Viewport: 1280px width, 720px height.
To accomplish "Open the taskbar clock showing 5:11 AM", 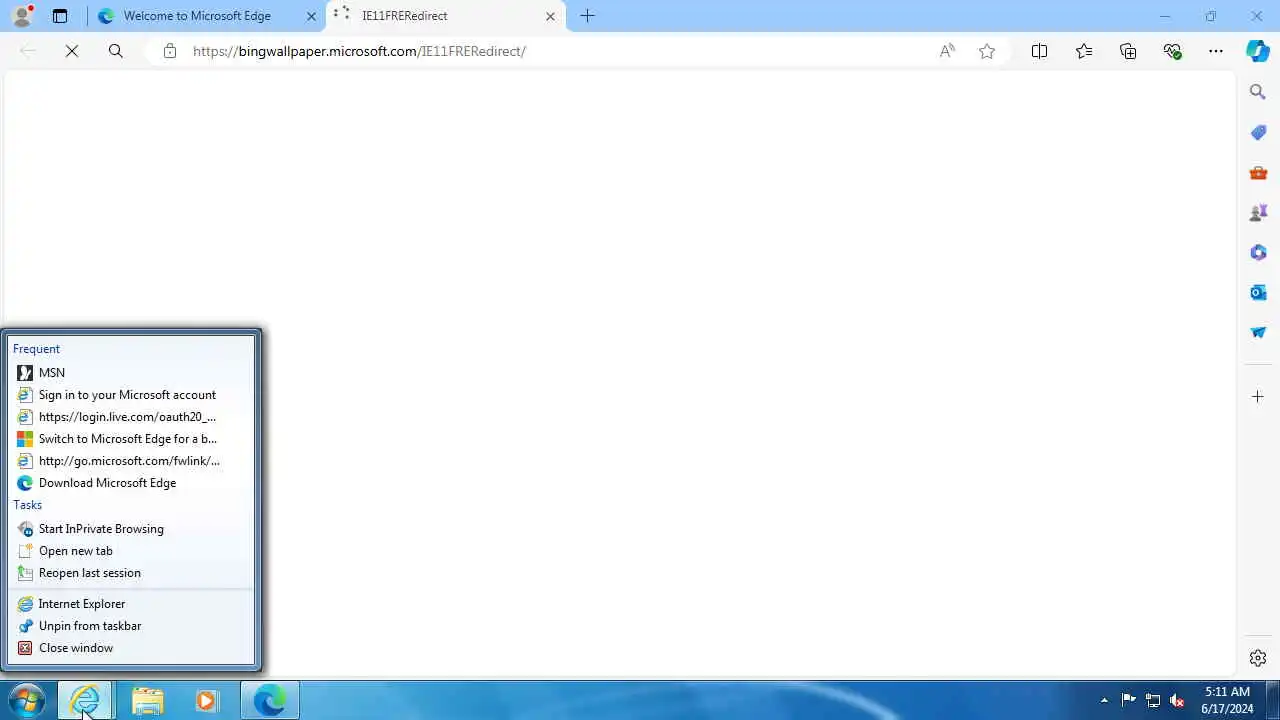I will tap(1227, 700).
